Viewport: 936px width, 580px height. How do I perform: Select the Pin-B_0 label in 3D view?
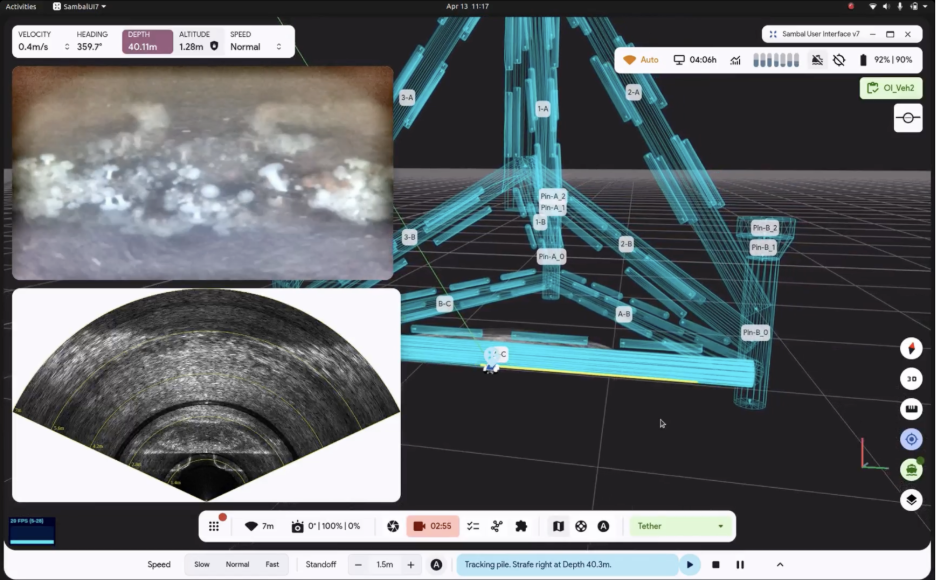[x=755, y=332]
